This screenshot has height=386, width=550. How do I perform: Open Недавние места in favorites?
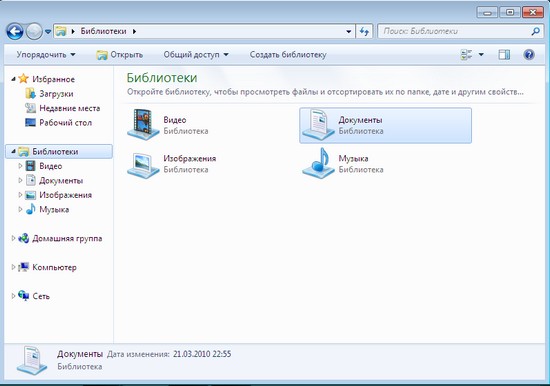pyautogui.click(x=69, y=108)
